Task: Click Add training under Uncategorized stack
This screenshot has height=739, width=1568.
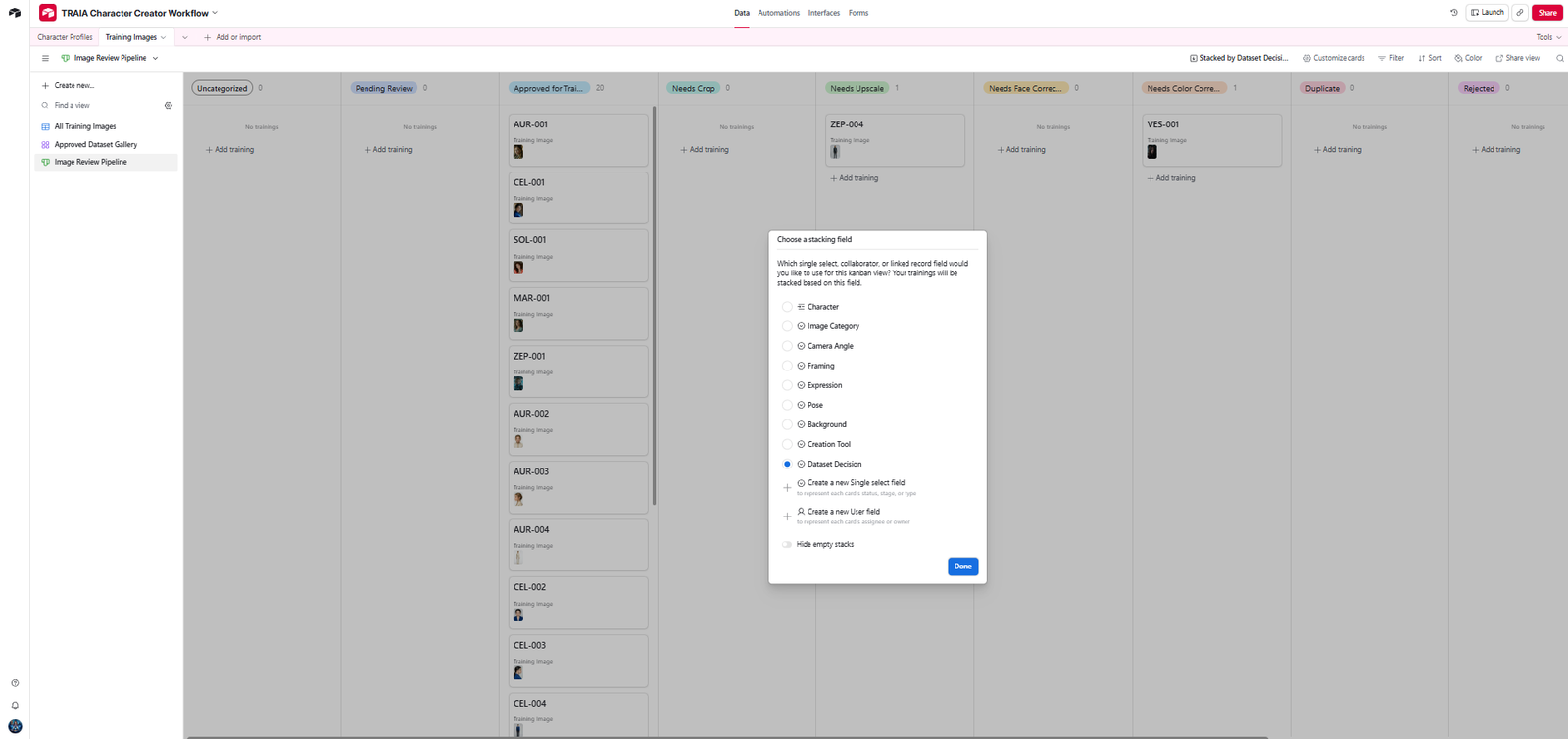Action: pos(229,150)
